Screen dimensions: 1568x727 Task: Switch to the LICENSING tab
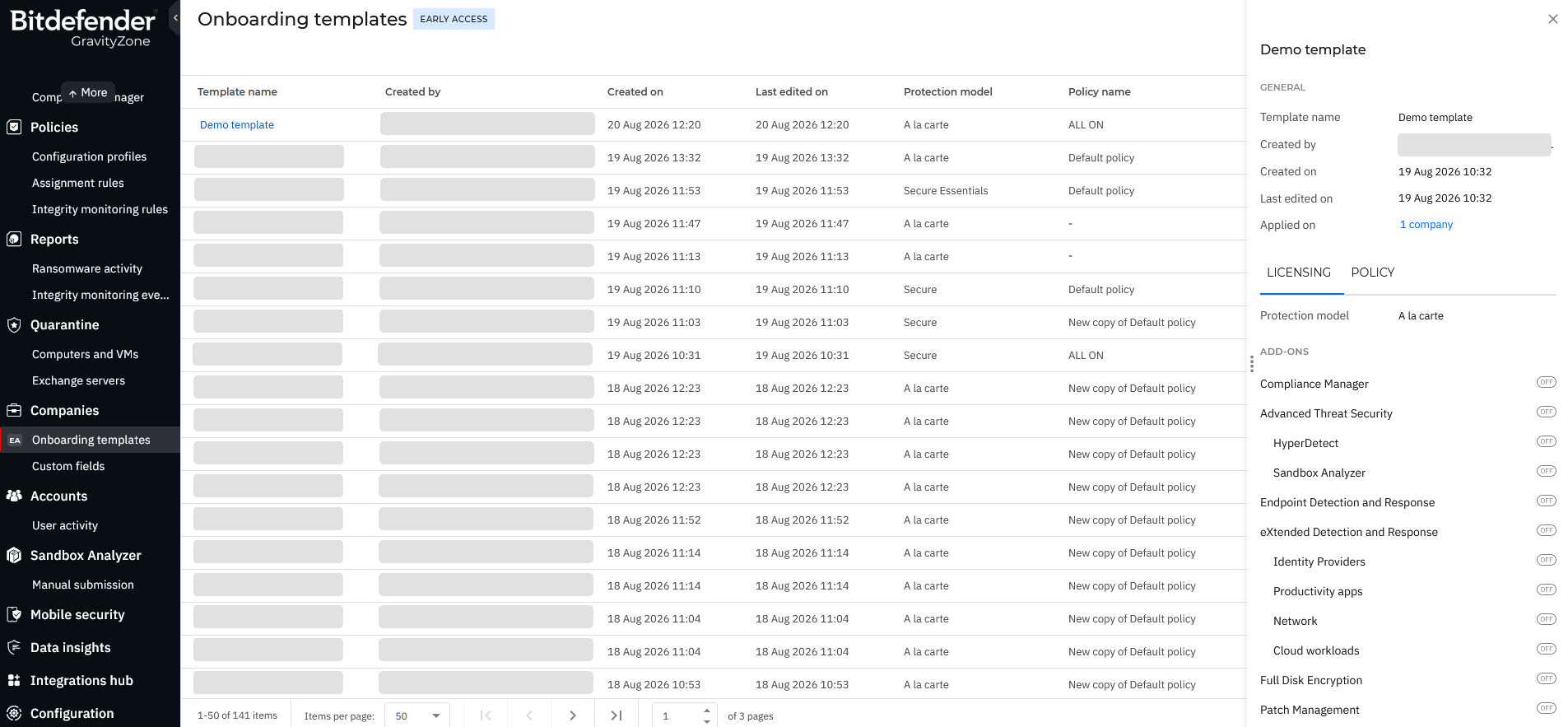pos(1299,273)
